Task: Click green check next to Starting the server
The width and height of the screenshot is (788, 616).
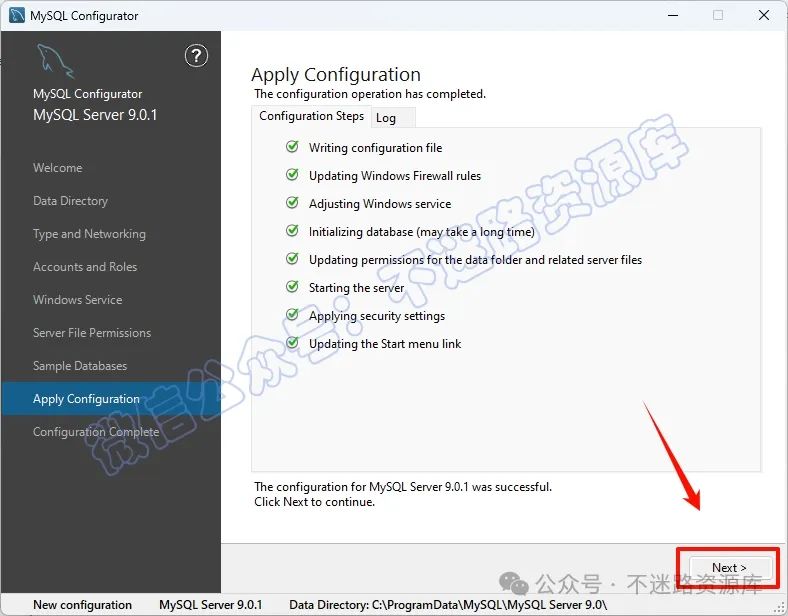Action: point(292,286)
